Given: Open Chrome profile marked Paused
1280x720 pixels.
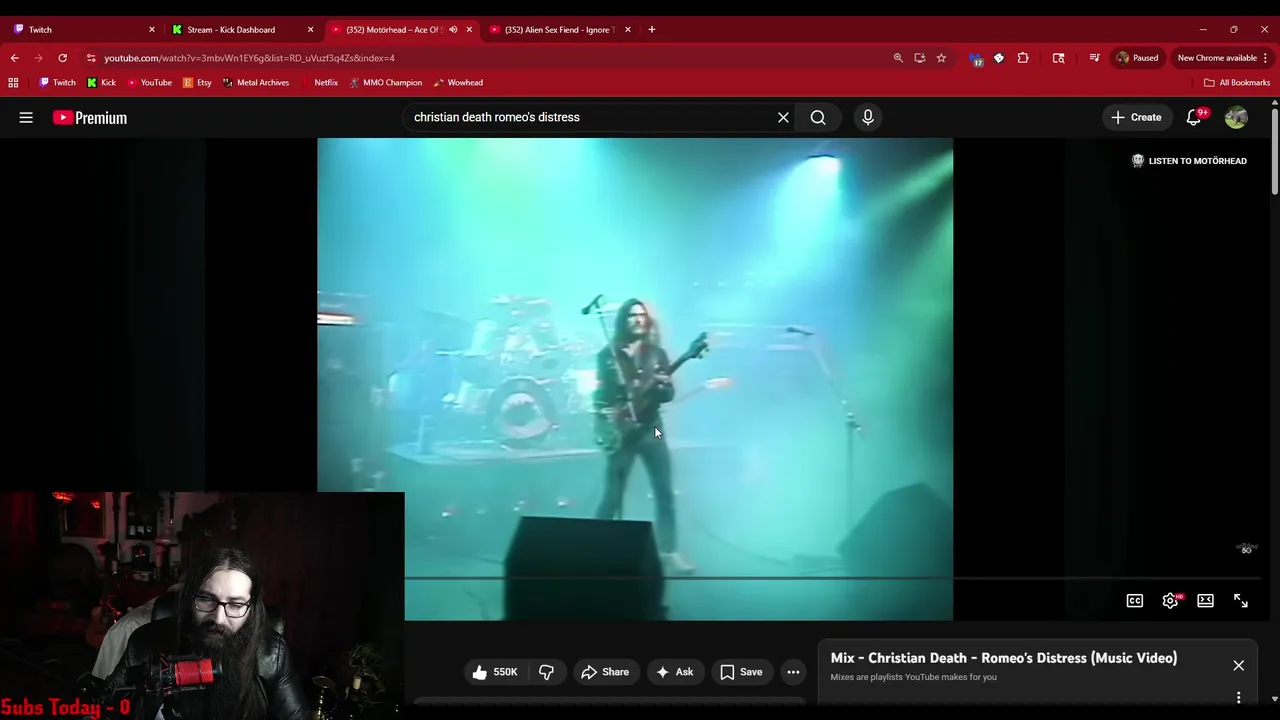Looking at the screenshot, I should [x=1137, y=58].
